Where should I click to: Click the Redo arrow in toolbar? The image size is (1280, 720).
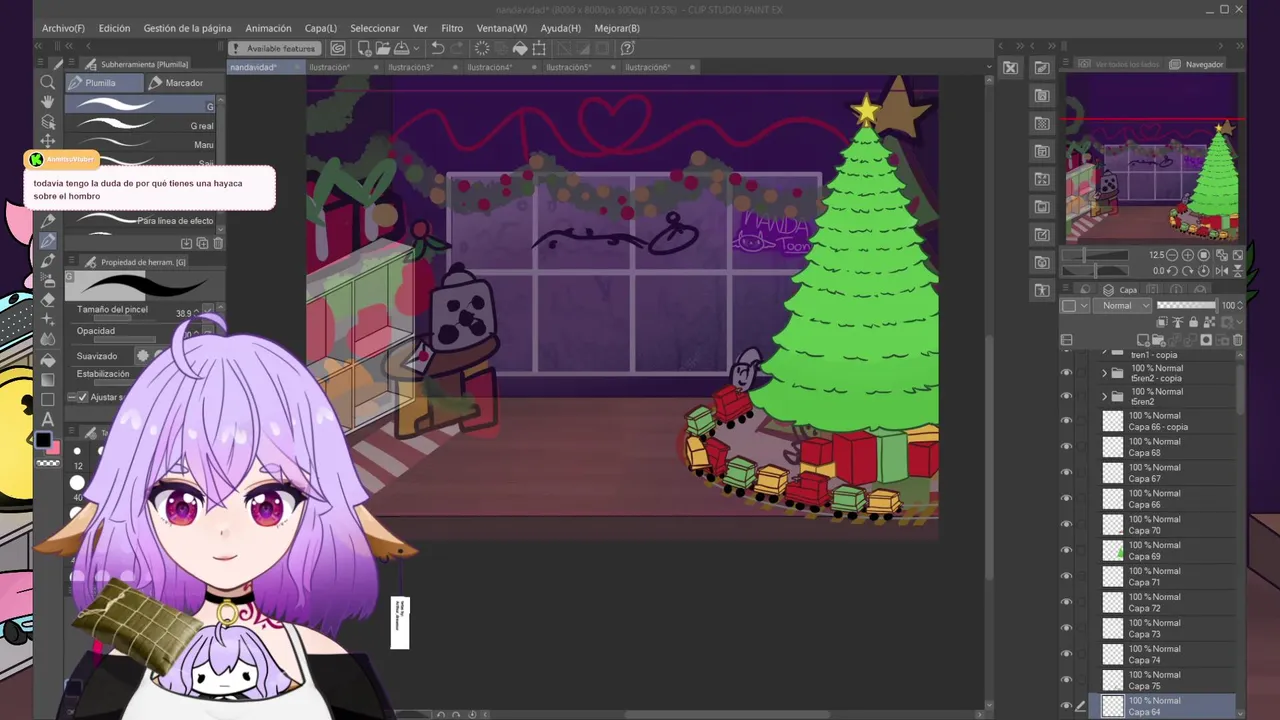[457, 48]
